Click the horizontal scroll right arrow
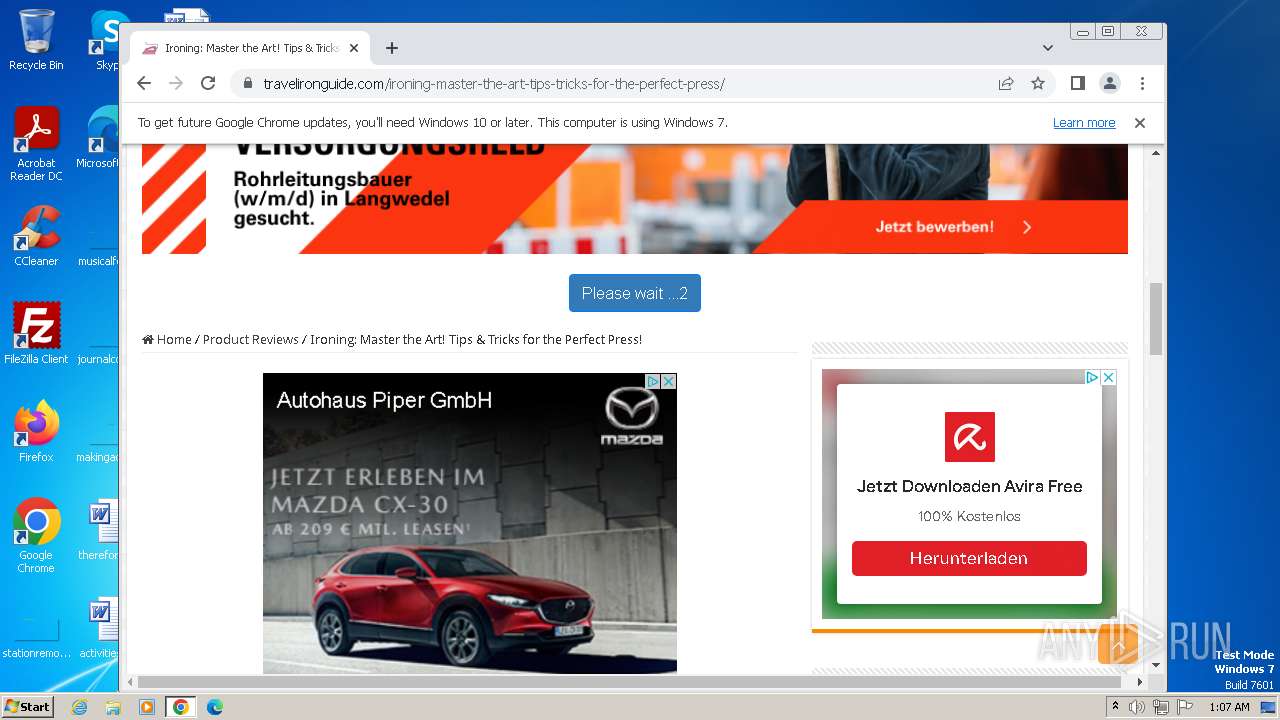The width and height of the screenshot is (1280, 720). (x=1139, y=682)
